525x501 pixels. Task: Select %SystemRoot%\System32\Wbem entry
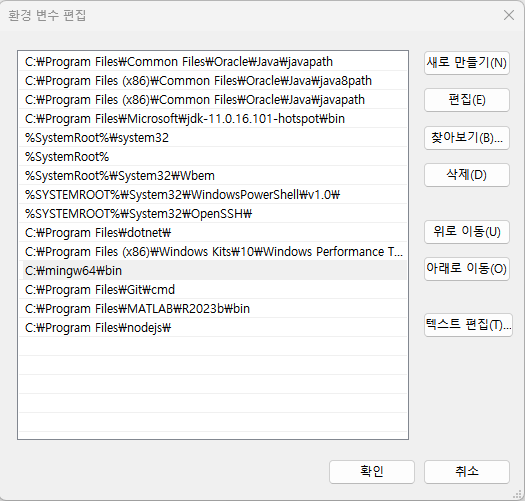click(213, 176)
